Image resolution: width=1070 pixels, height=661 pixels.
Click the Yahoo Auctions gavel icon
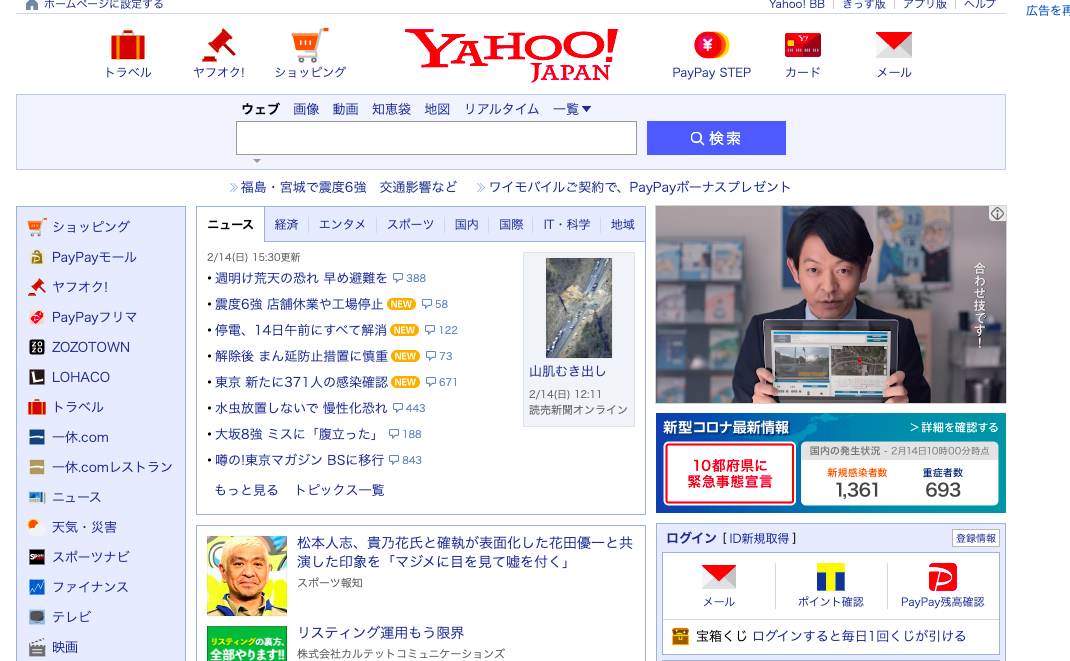click(x=218, y=45)
